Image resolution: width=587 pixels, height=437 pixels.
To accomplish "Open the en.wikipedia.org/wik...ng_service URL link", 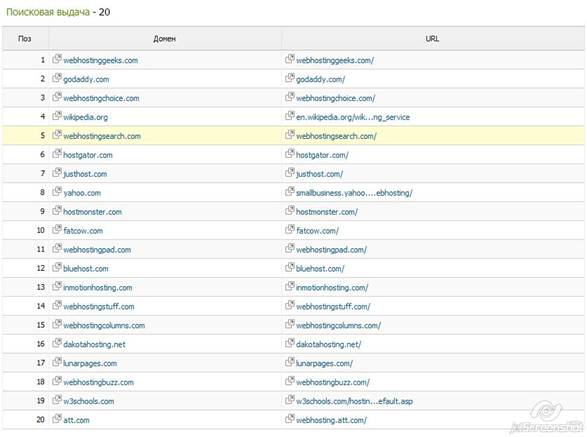I will pos(353,117).
